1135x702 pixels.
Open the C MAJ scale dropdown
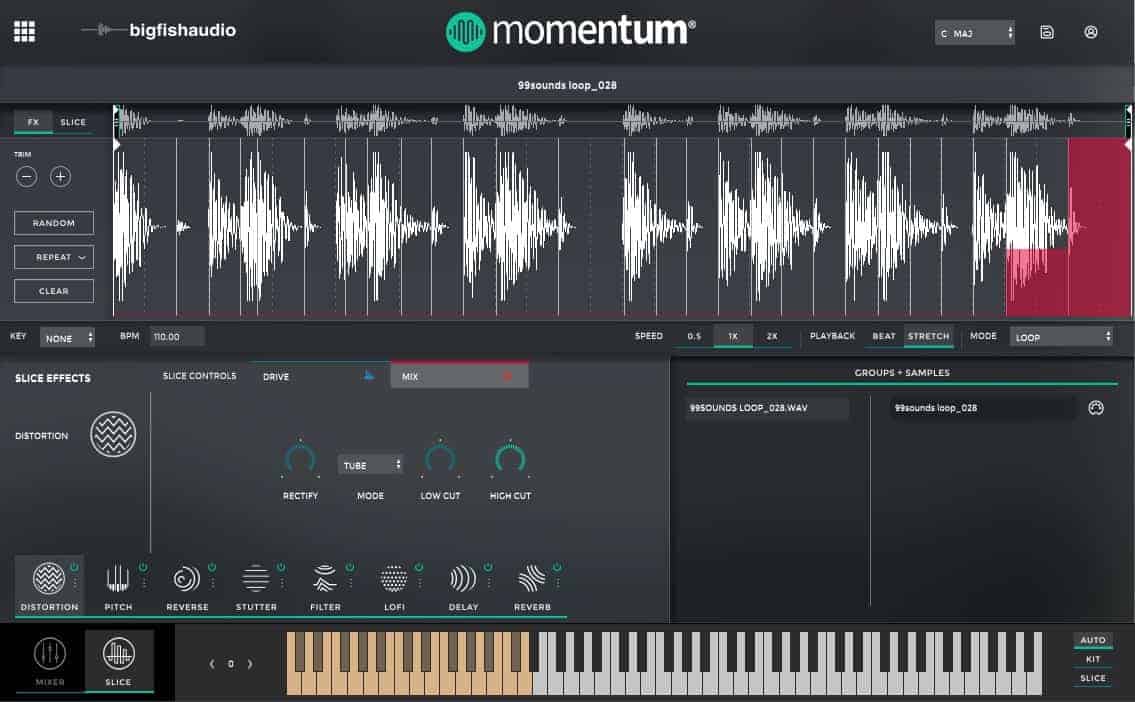pos(975,33)
